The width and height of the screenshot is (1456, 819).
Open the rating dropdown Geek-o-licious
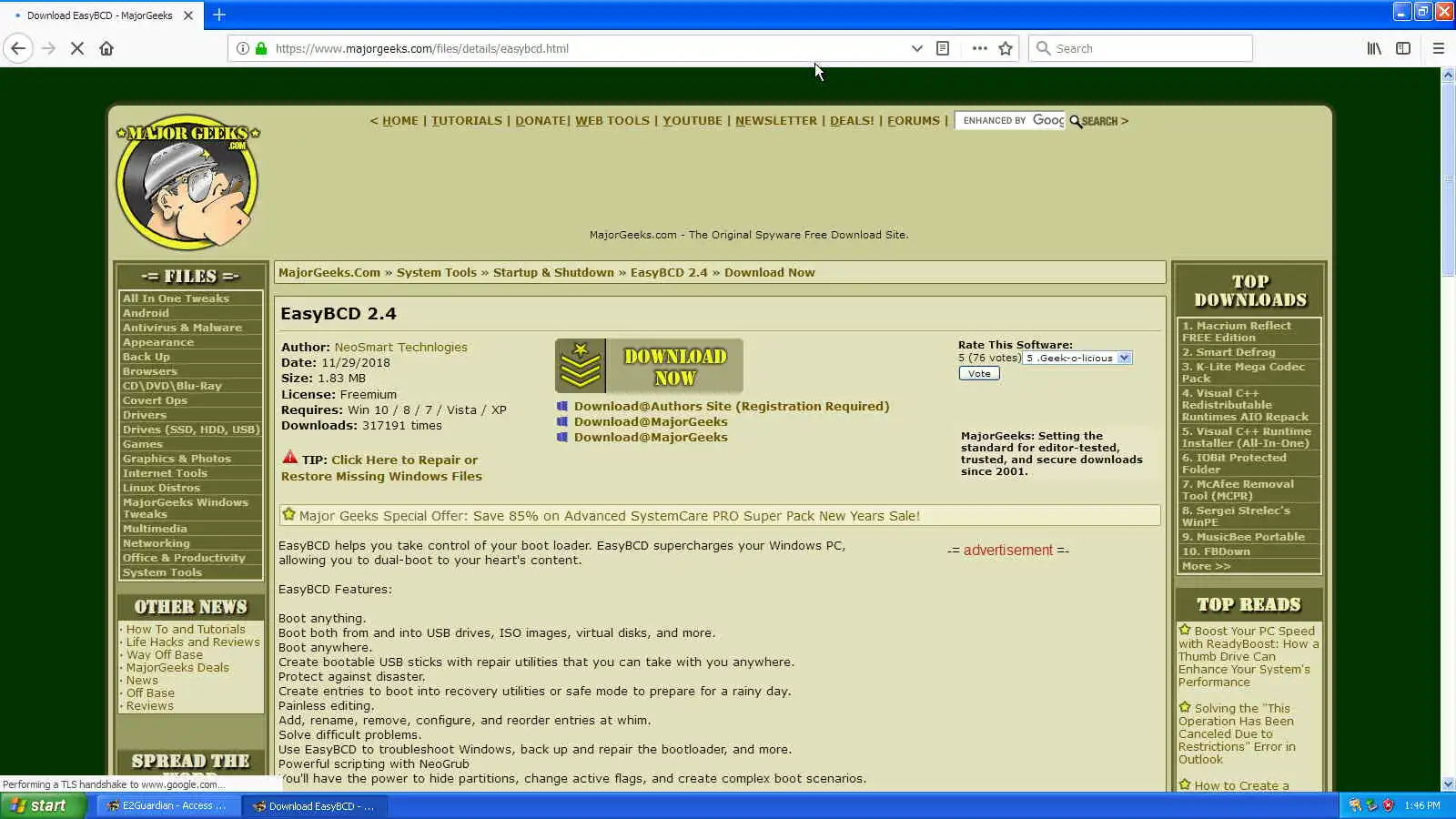click(x=1077, y=358)
